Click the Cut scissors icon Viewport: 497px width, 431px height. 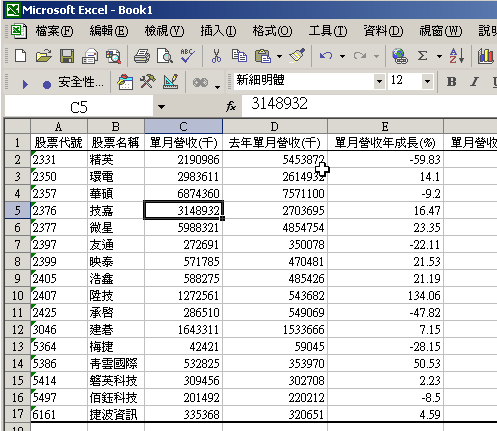pos(216,56)
